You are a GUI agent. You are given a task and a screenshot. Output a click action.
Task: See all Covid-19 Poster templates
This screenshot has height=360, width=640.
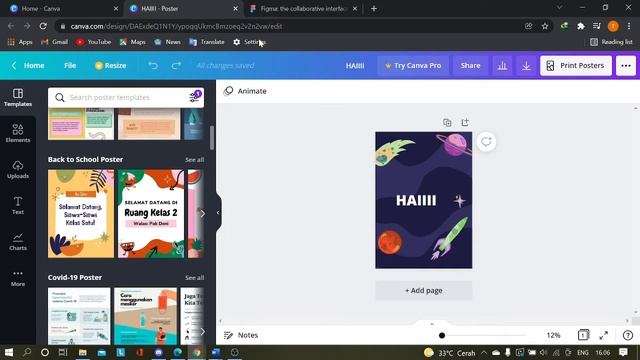[x=194, y=278]
